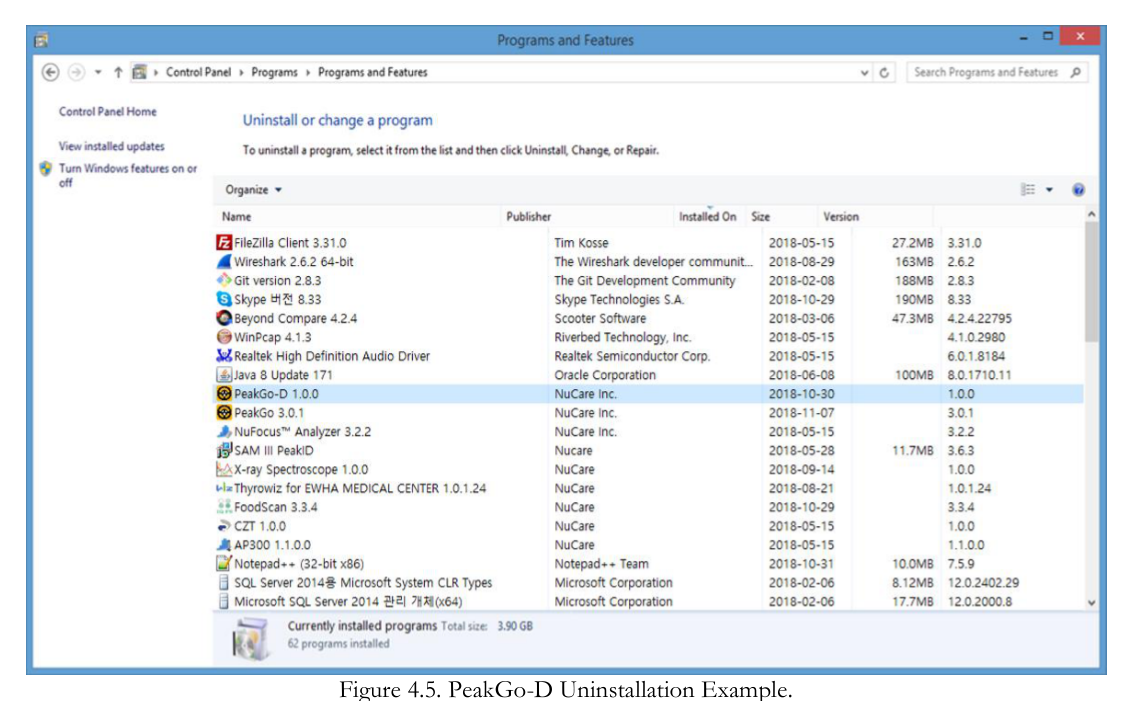Click the PeakGo 3.0.1 icon
This screenshot has width=1132, height=701.
[224, 412]
